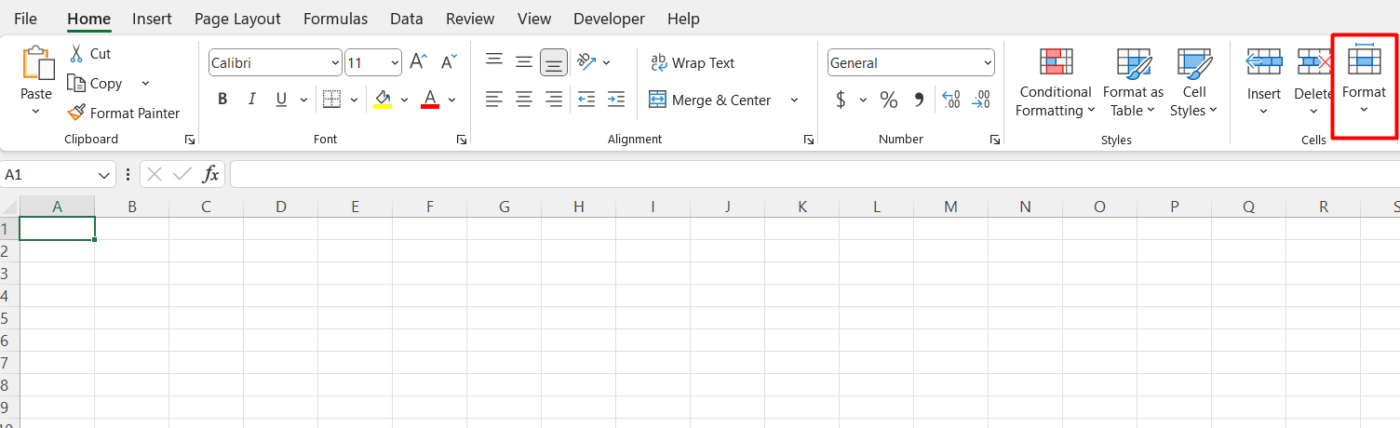Toggle Italic formatting
The width and height of the screenshot is (1400, 428).
(252, 99)
